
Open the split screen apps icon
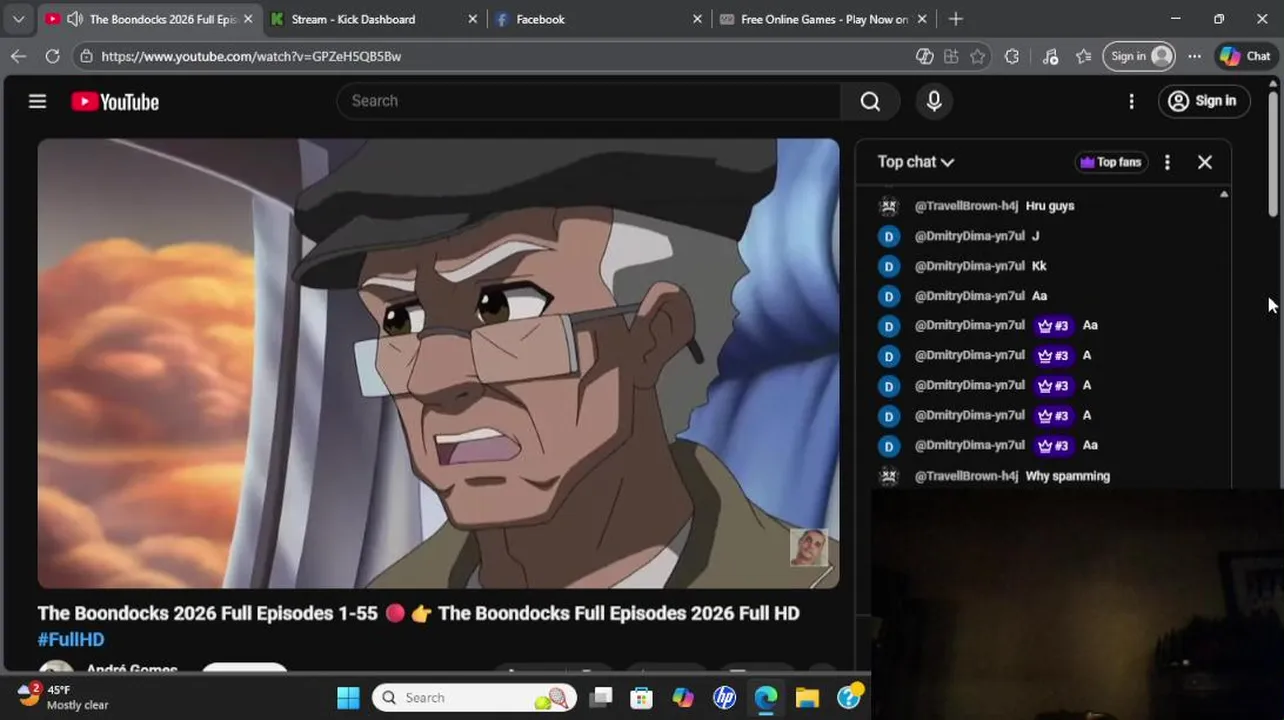(951, 56)
